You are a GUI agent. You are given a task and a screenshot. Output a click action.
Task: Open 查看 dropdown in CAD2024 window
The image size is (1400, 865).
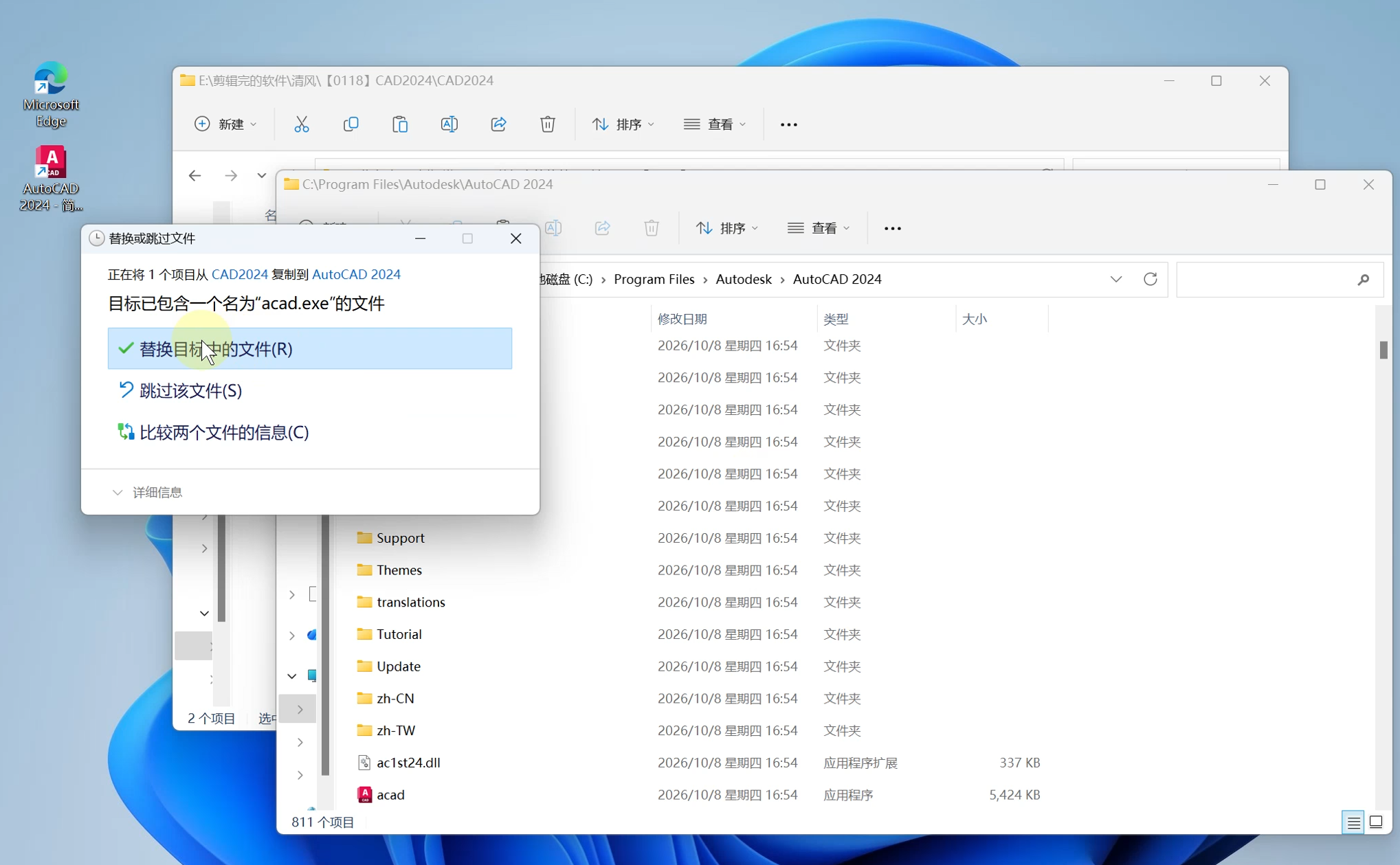(x=715, y=124)
